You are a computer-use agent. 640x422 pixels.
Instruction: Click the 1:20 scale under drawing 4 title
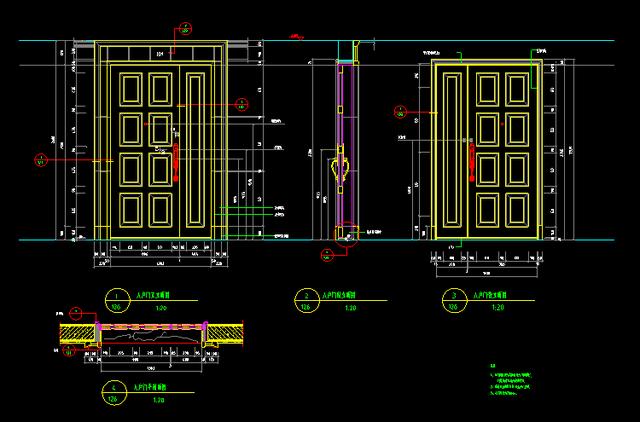(x=159, y=400)
